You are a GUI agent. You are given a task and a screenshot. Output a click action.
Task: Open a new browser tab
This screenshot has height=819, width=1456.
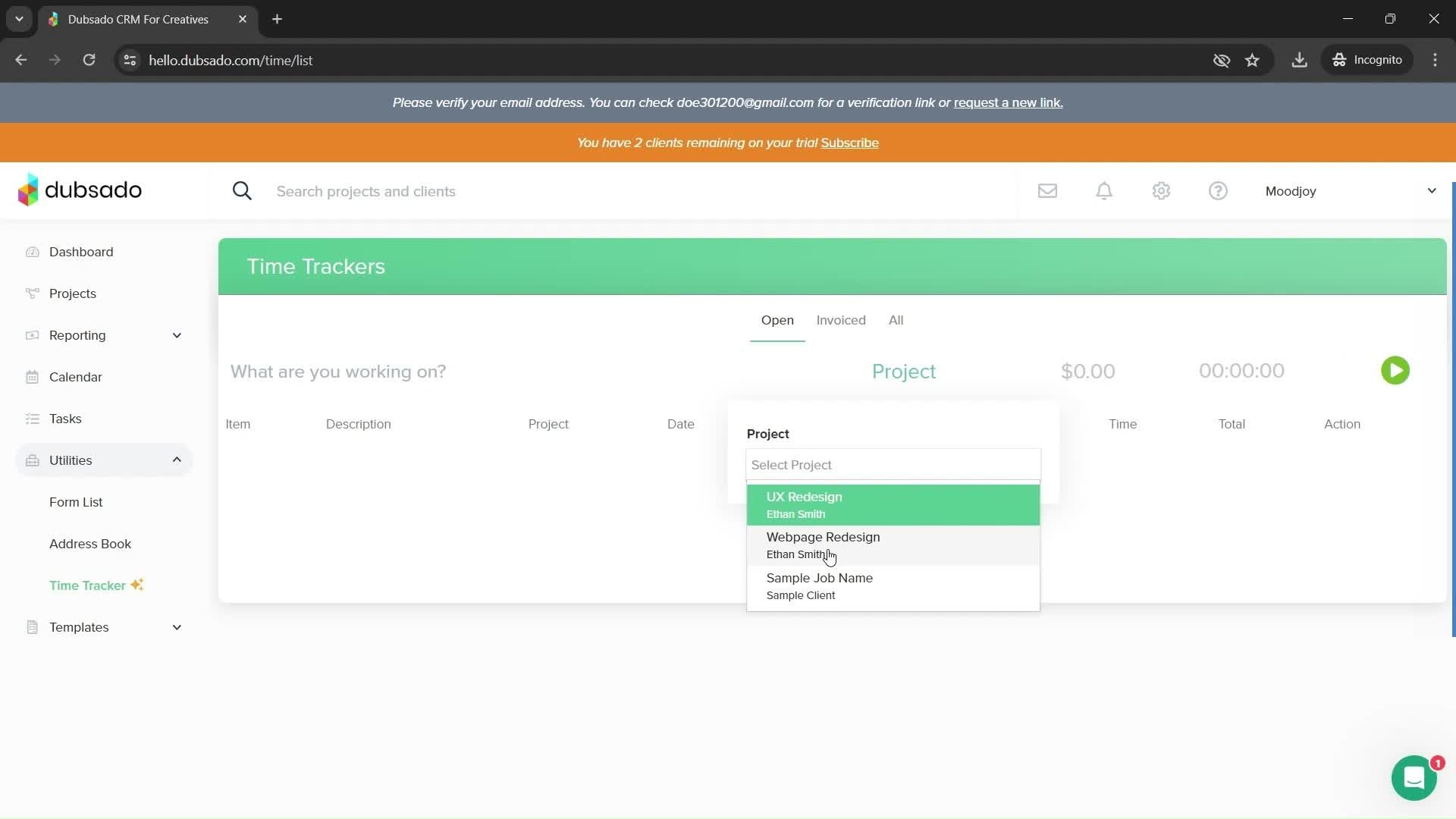(x=277, y=19)
